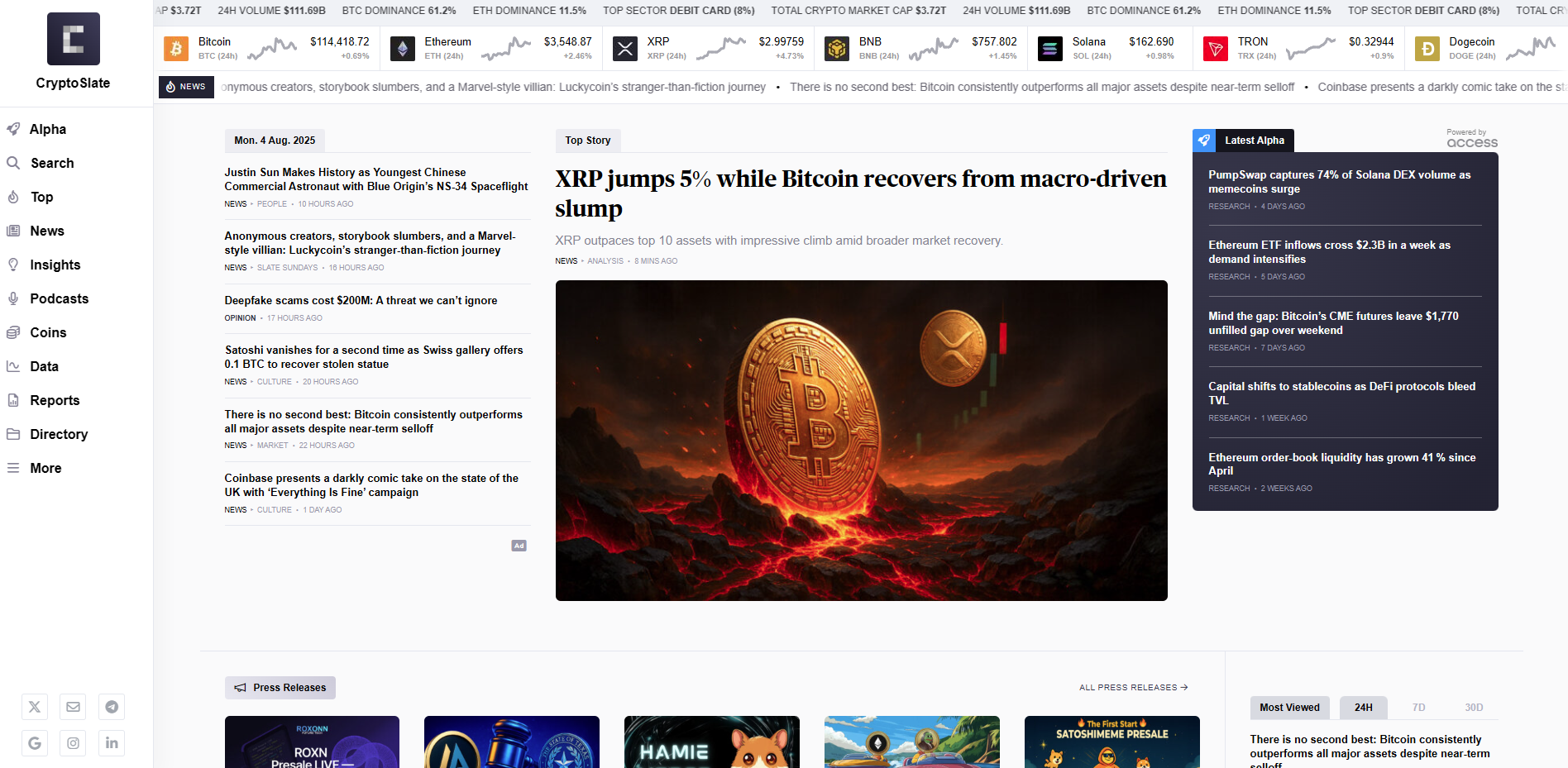Open the Latest Alpha tab label
Viewport: 1568px width, 768px height.
pyautogui.click(x=1255, y=141)
